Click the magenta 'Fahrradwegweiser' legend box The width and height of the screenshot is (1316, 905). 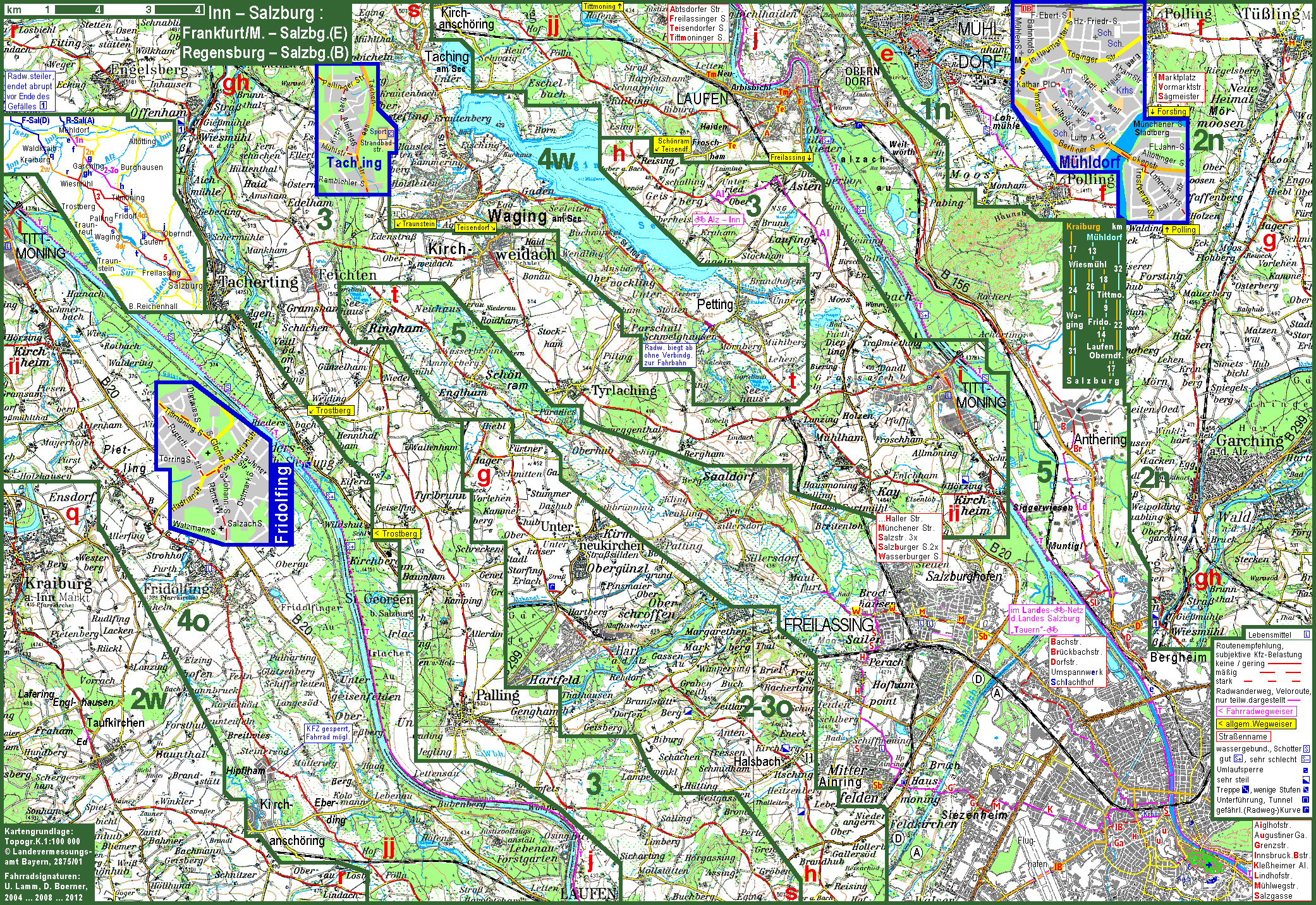pos(1255,712)
